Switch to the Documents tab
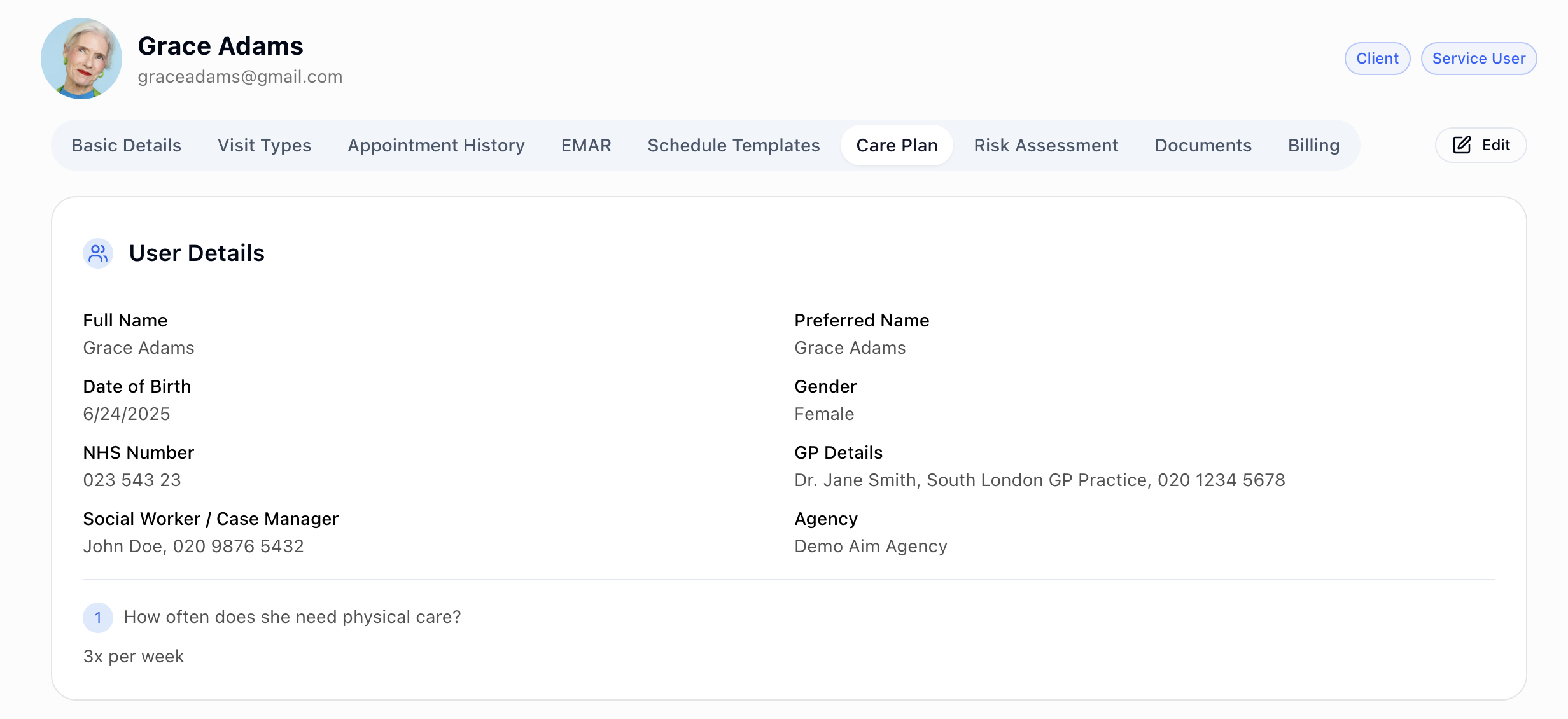The width and height of the screenshot is (1568, 719). point(1203,145)
